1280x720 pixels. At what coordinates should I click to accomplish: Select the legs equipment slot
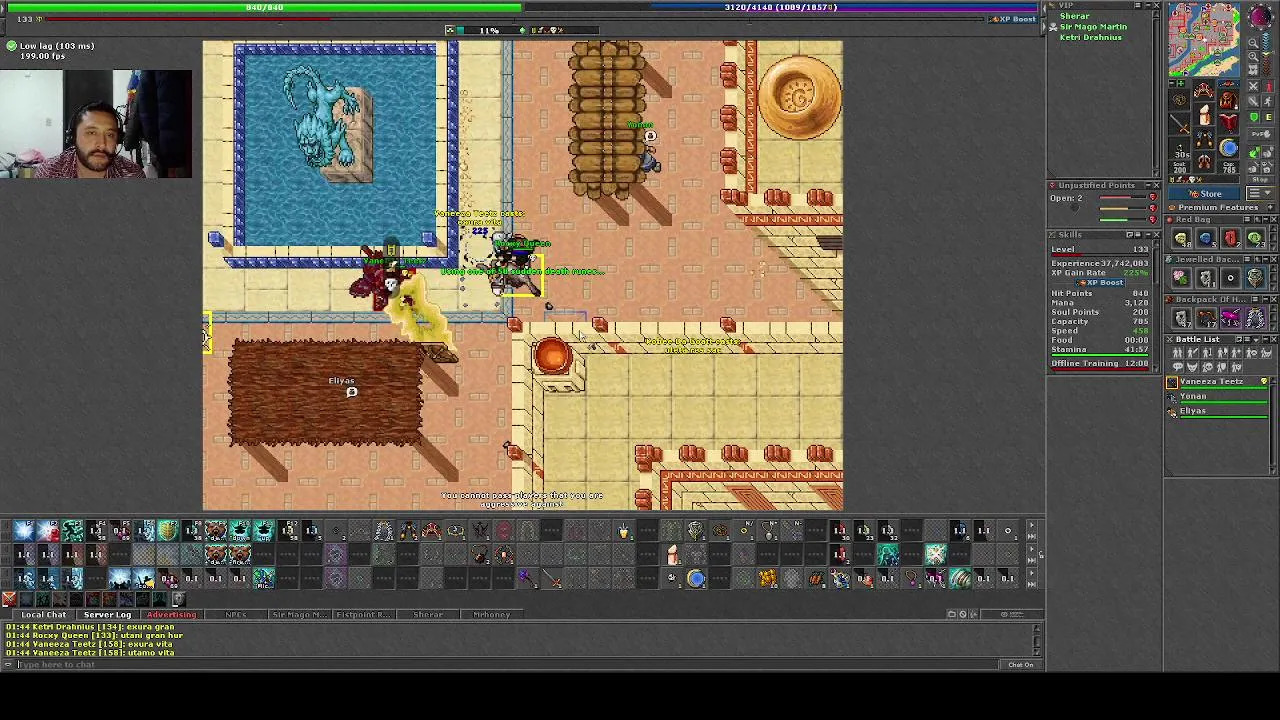coord(1204,138)
